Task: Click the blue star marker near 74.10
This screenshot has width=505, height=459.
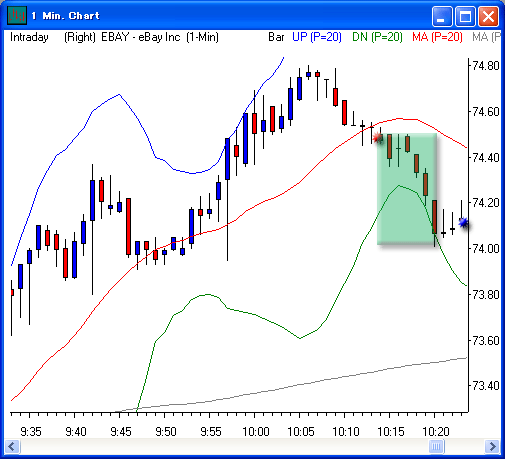Action: coord(463,222)
